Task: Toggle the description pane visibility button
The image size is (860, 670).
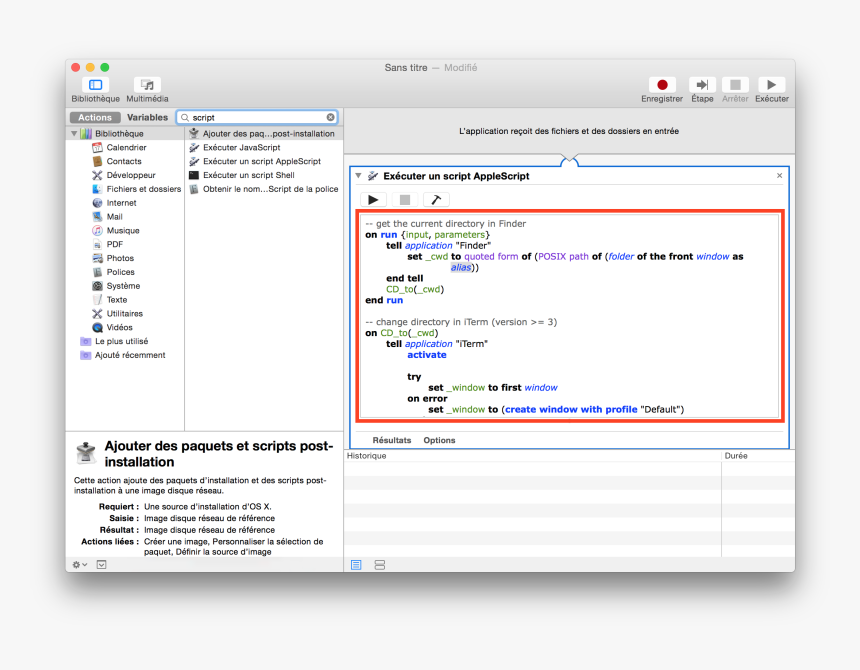Action: (101, 565)
